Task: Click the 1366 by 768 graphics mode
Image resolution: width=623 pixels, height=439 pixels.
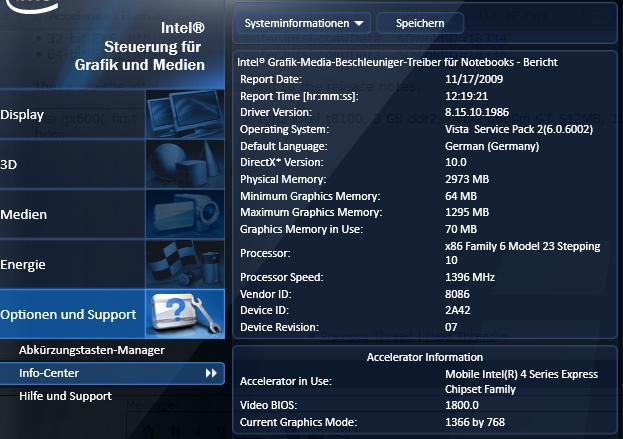Action: pos(475,422)
